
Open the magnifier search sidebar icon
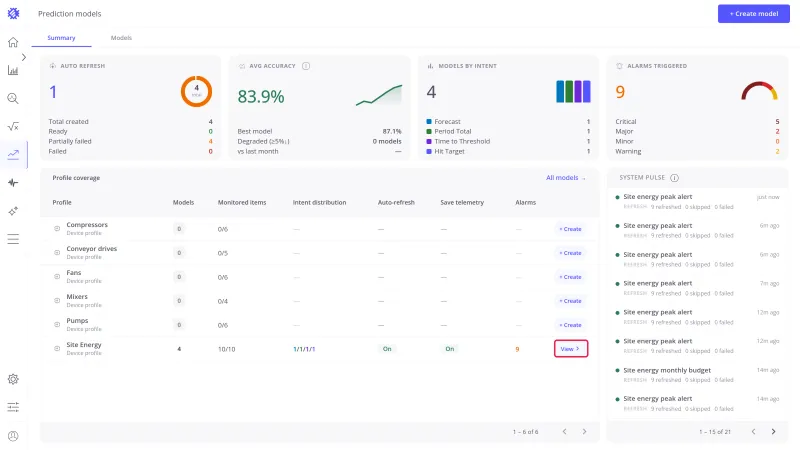coord(13,98)
